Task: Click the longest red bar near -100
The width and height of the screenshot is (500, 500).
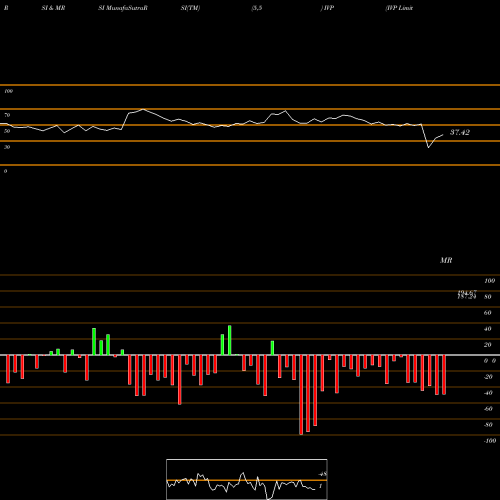Action: (x=301, y=395)
